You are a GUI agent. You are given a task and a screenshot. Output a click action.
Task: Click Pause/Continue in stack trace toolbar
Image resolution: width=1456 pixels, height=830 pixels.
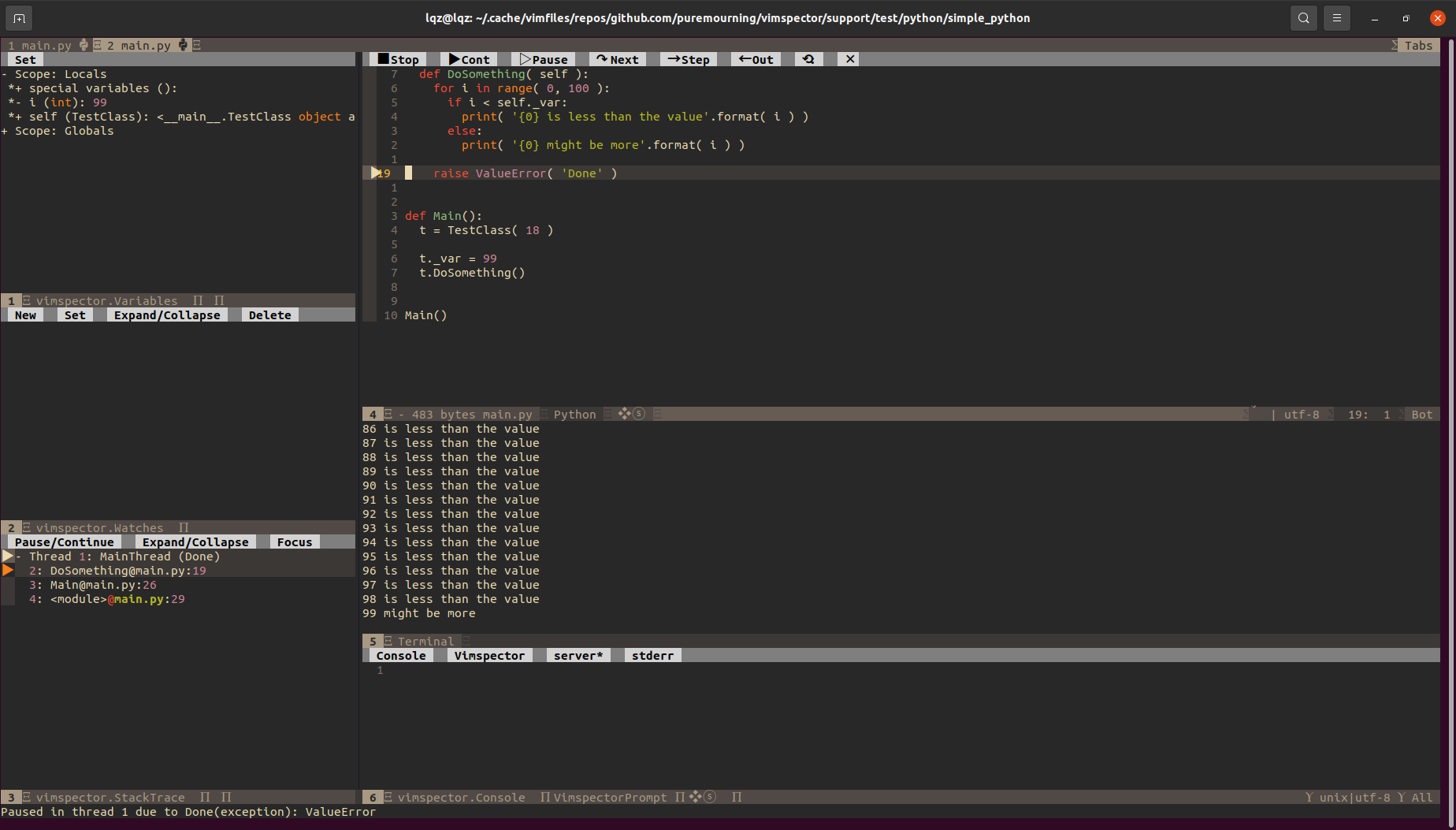click(x=65, y=542)
